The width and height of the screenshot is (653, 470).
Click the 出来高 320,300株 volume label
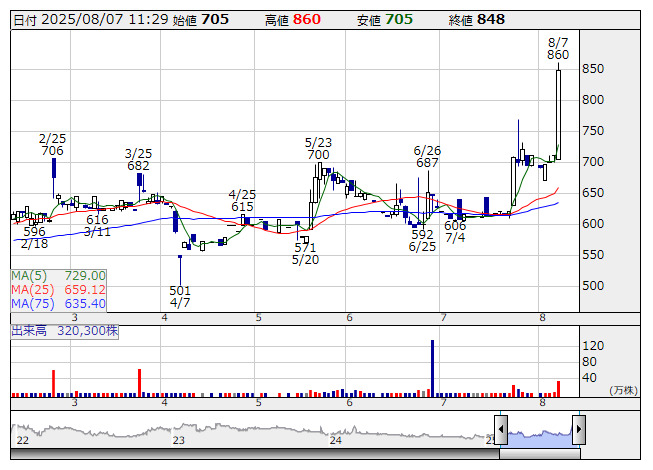(x=65, y=331)
